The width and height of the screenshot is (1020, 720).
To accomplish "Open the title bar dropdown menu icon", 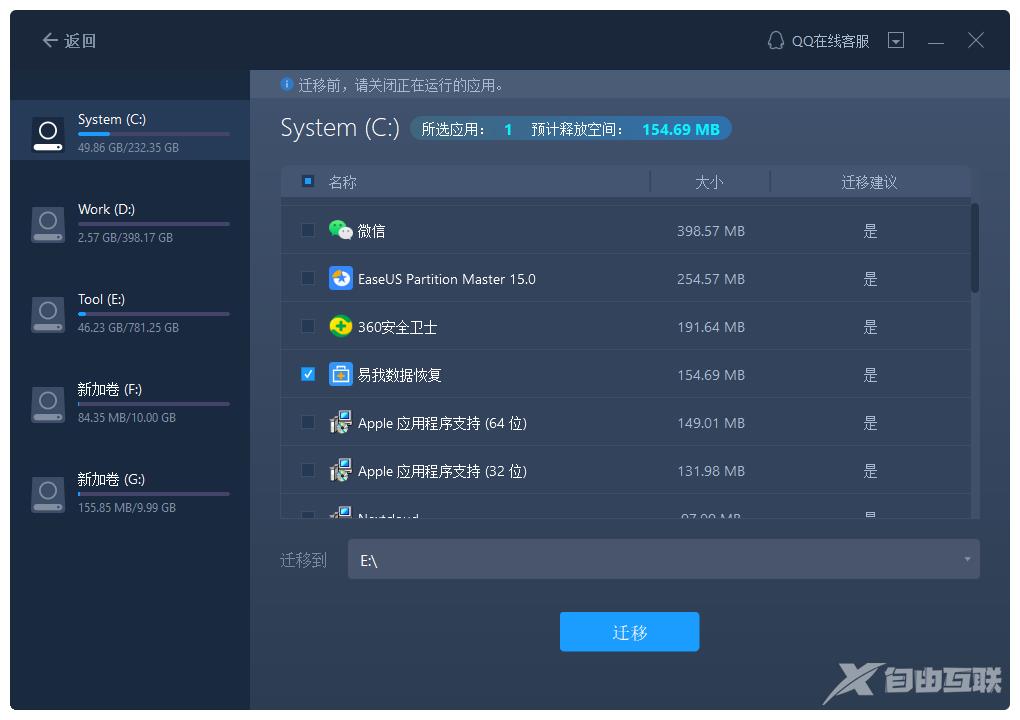I will (x=896, y=41).
